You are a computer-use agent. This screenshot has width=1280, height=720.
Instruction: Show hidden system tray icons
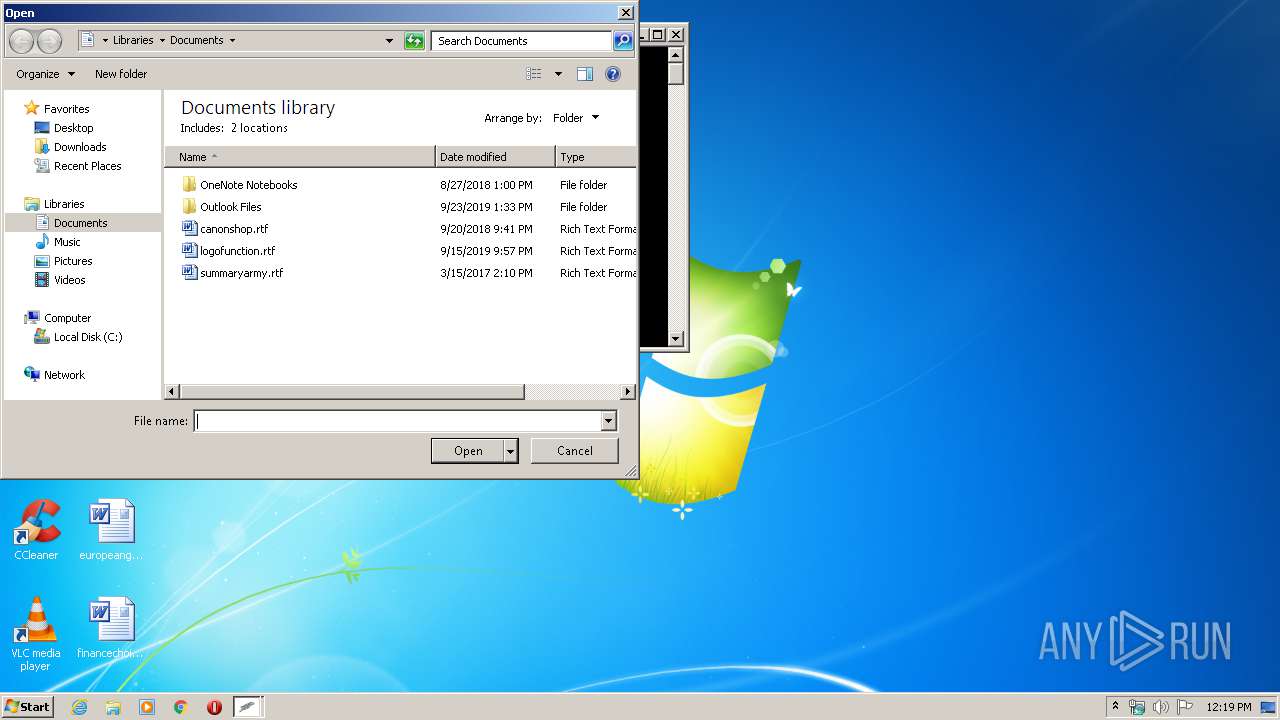1115,706
